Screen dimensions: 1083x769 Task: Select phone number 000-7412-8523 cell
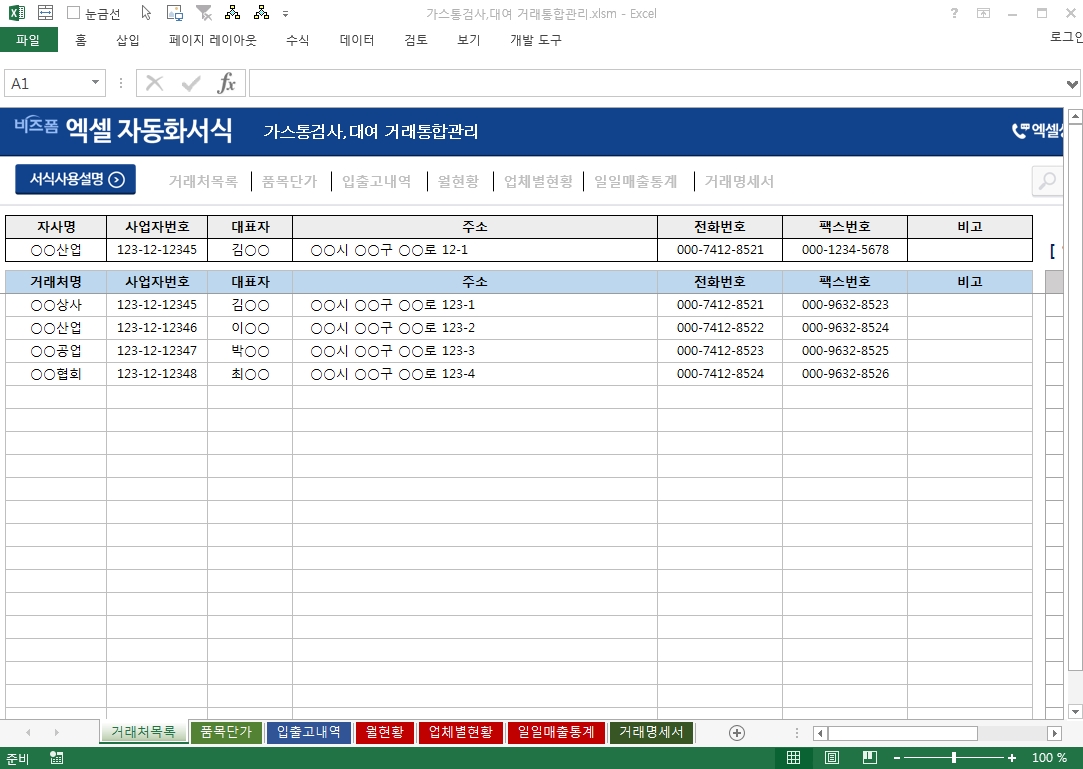pyautogui.click(x=720, y=351)
